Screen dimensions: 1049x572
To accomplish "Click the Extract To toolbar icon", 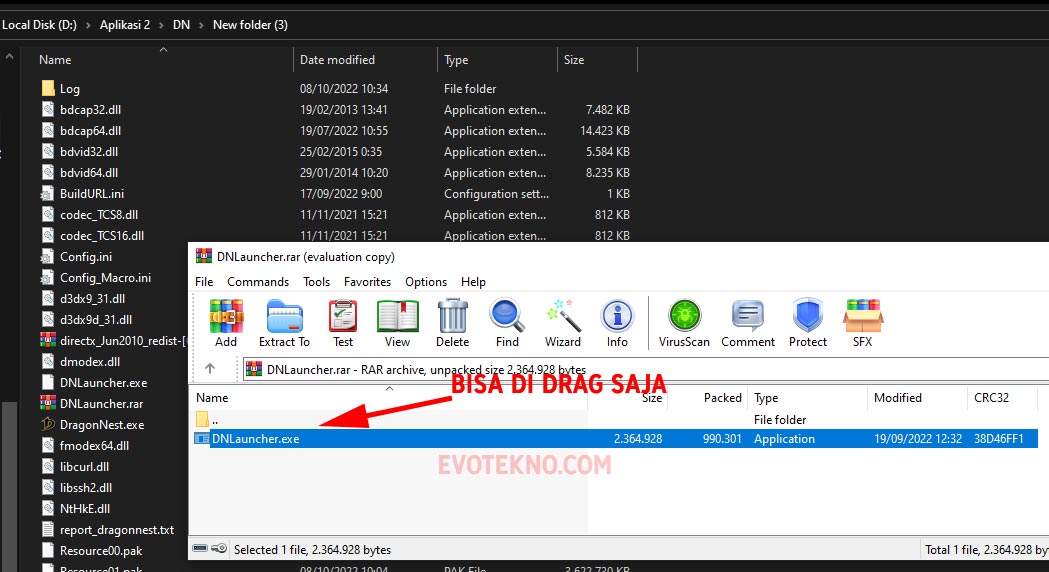I will click(284, 322).
